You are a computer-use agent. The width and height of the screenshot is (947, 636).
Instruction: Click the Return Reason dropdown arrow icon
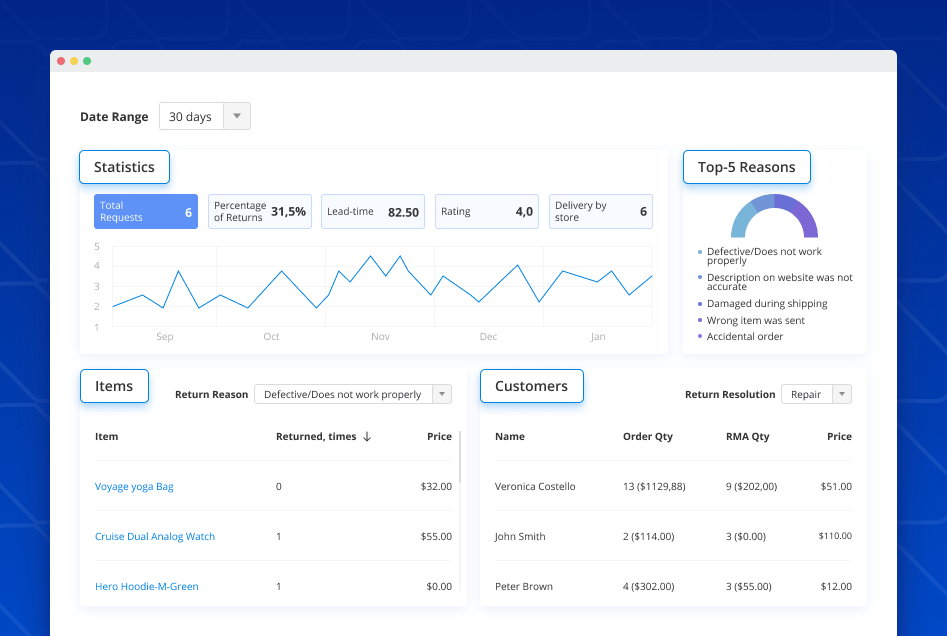point(441,394)
